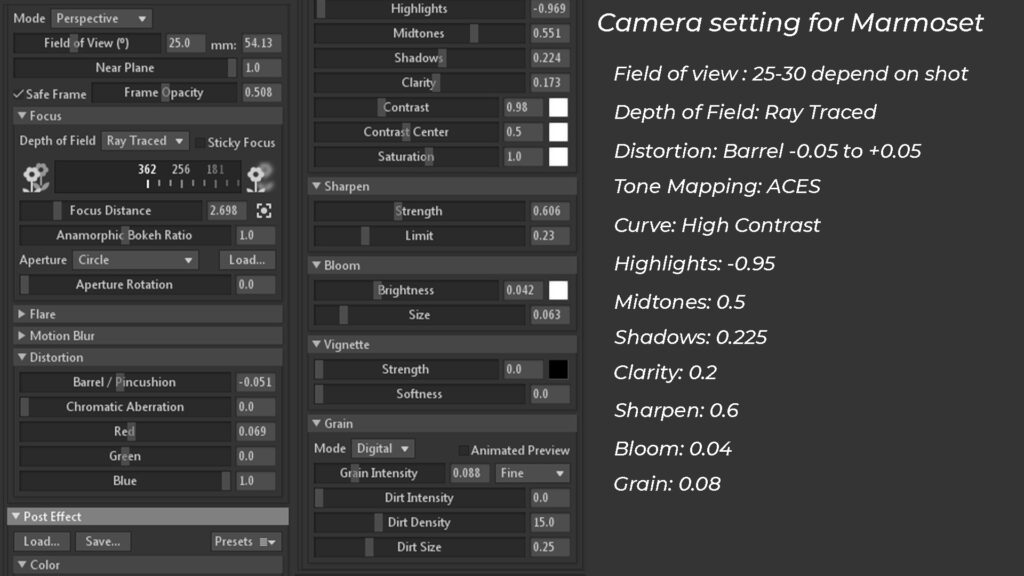Click the Focus Distance slider
This screenshot has width=1024, height=576.
(x=110, y=211)
